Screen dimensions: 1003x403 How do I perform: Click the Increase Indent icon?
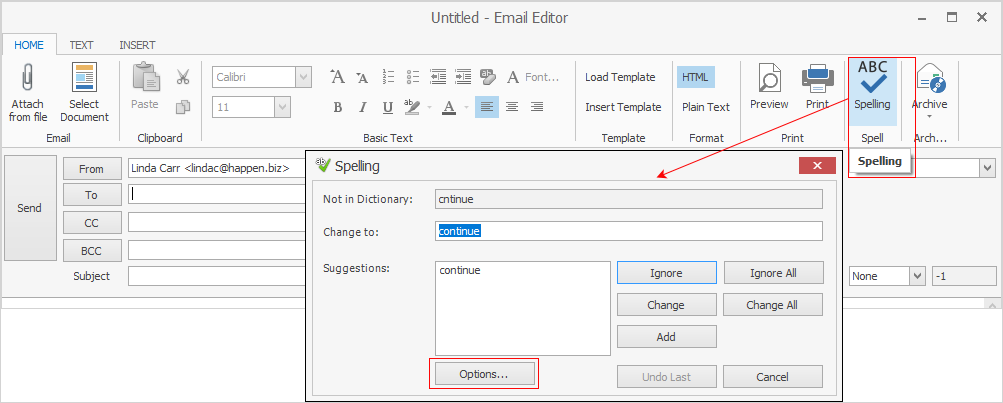coord(462,77)
